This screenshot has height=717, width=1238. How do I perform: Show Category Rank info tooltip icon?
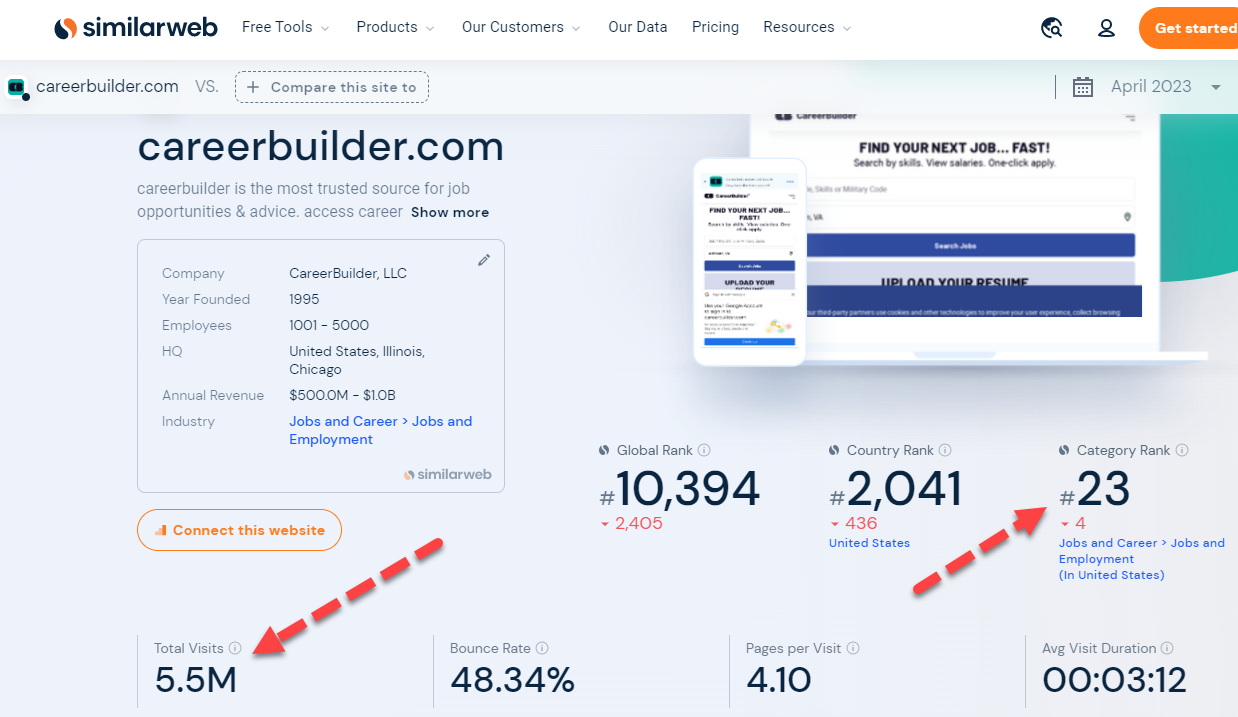(x=1182, y=451)
